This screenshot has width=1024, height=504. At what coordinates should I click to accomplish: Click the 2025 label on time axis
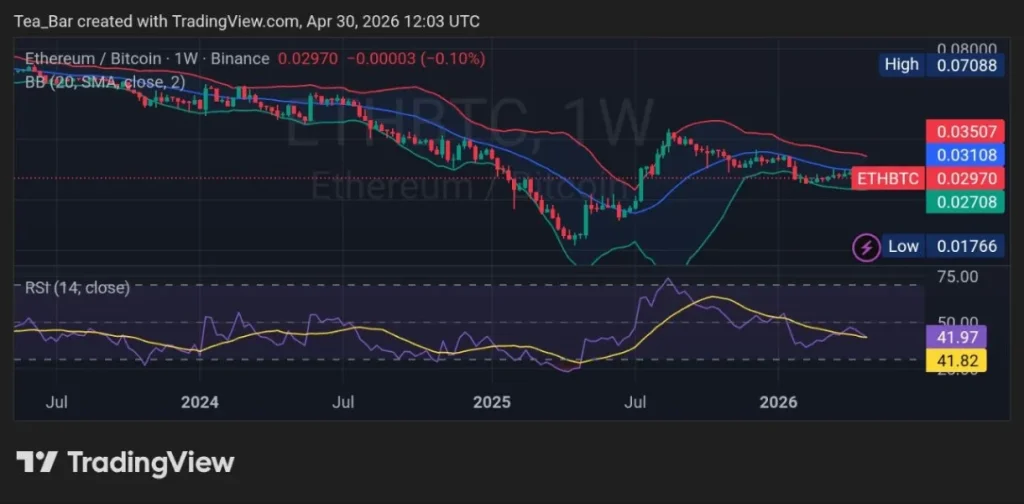(x=491, y=402)
